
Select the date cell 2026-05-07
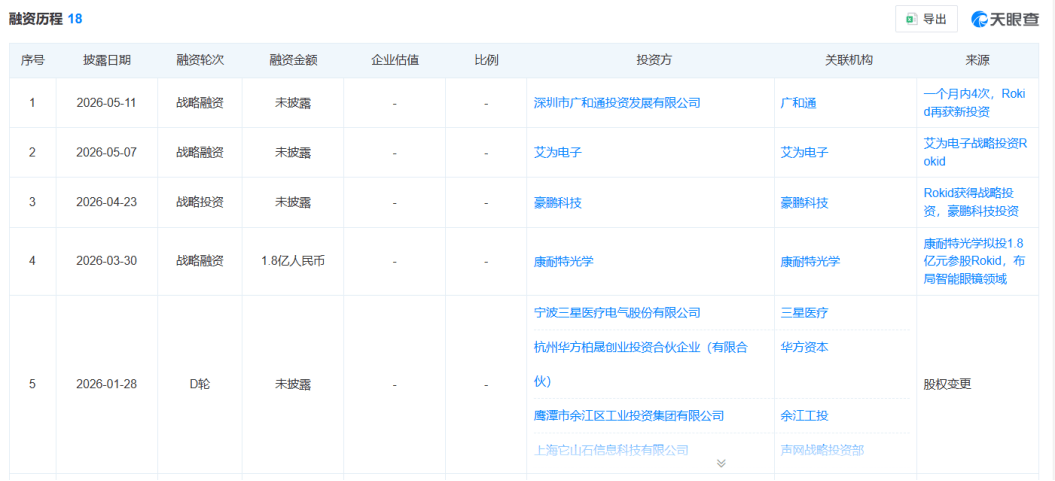(x=106, y=153)
